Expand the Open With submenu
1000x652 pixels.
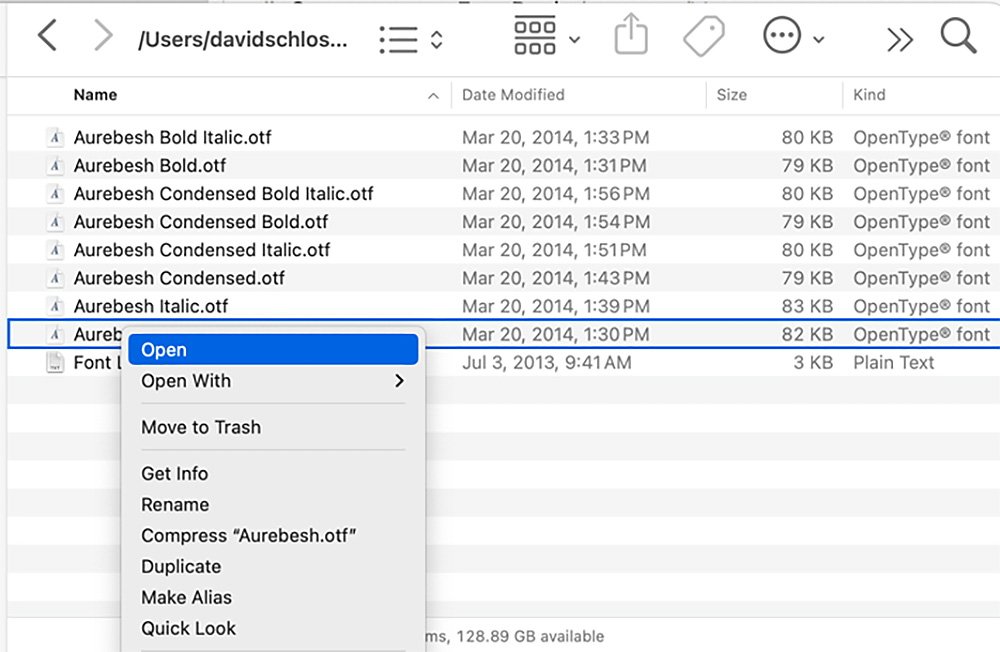coord(272,381)
